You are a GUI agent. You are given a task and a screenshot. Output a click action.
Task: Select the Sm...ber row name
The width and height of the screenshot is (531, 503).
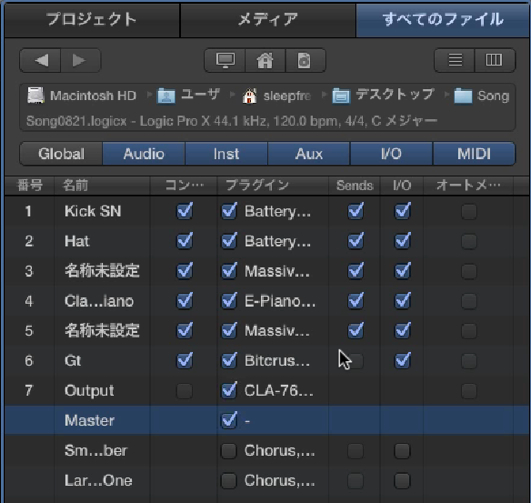(x=96, y=450)
